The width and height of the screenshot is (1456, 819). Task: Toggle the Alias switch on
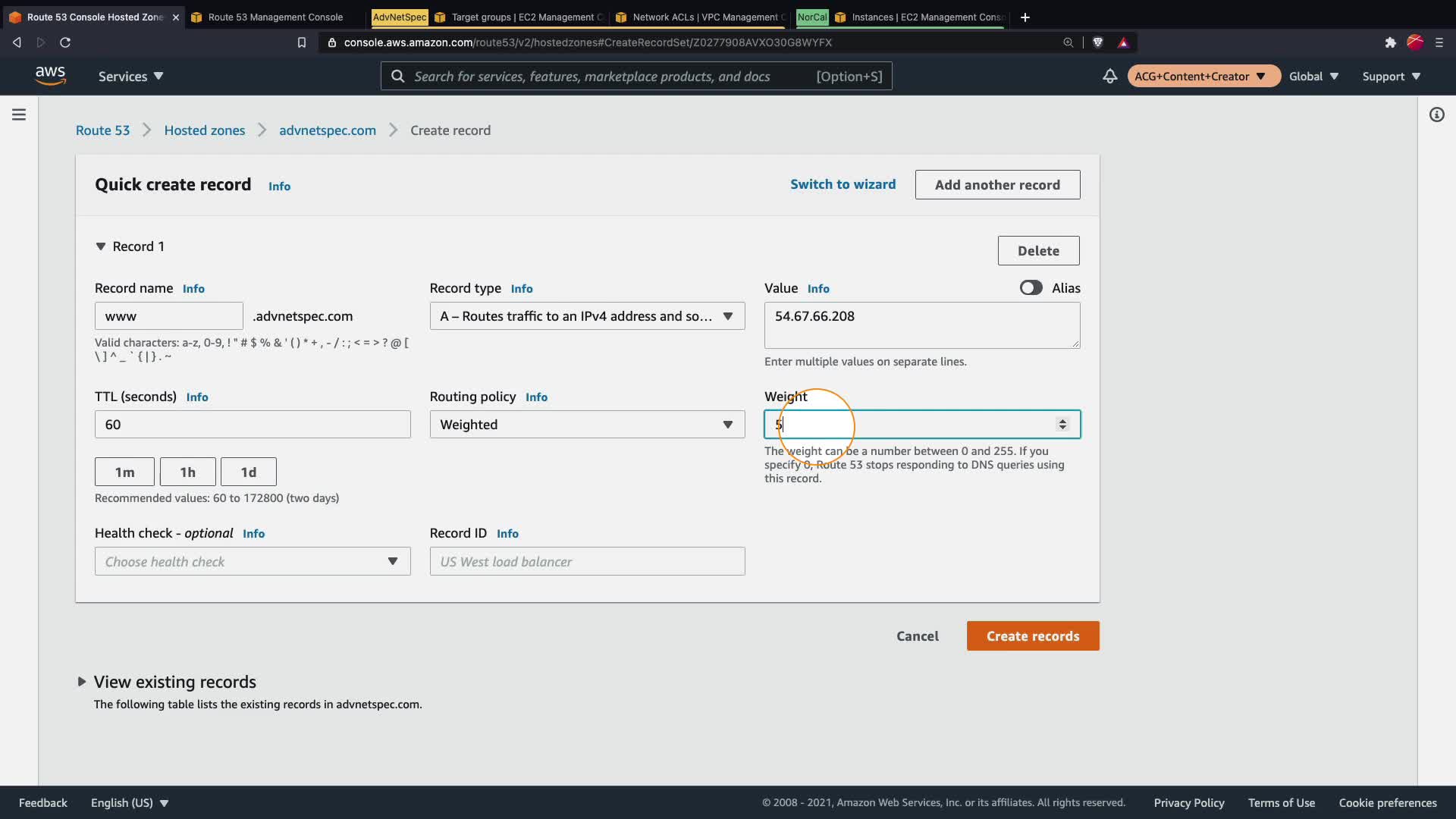tap(1031, 288)
